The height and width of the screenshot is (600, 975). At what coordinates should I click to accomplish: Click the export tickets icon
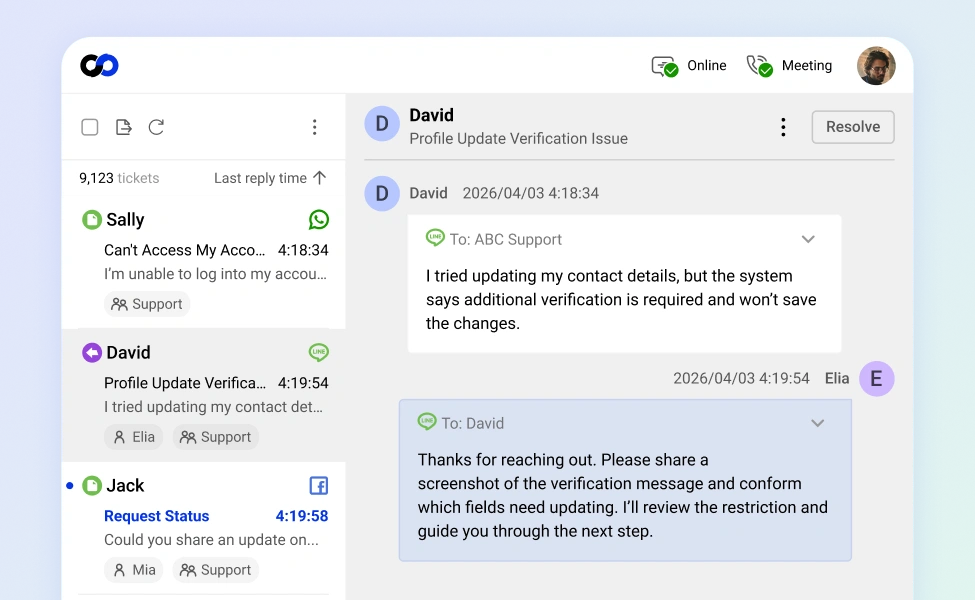click(124, 127)
